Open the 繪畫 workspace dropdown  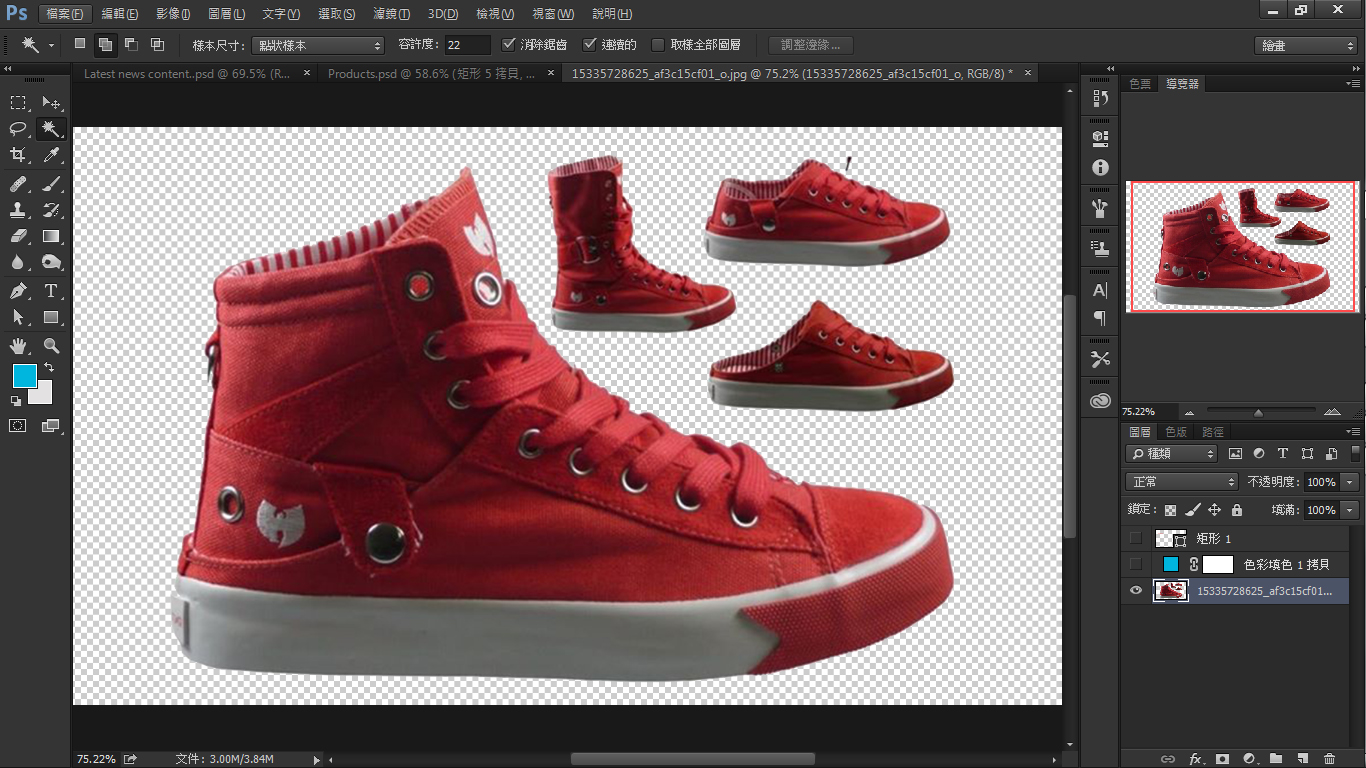point(1306,45)
